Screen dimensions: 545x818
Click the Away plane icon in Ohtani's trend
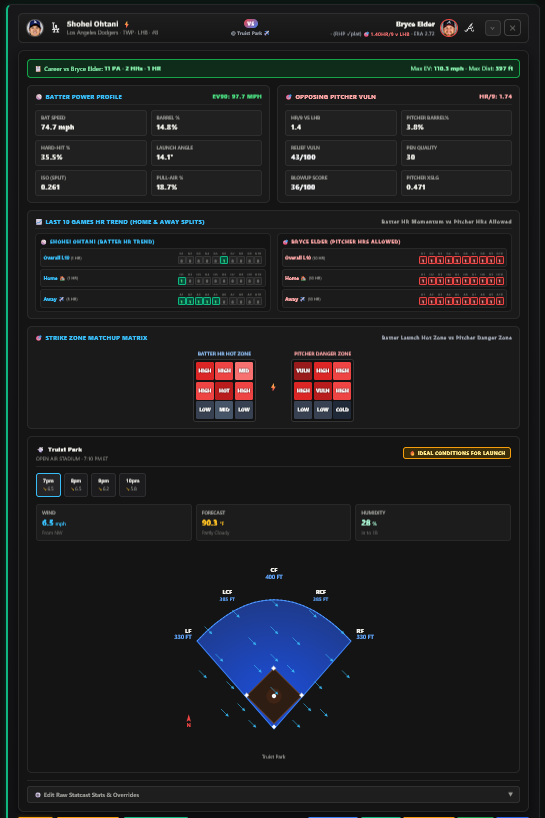click(x=61, y=299)
